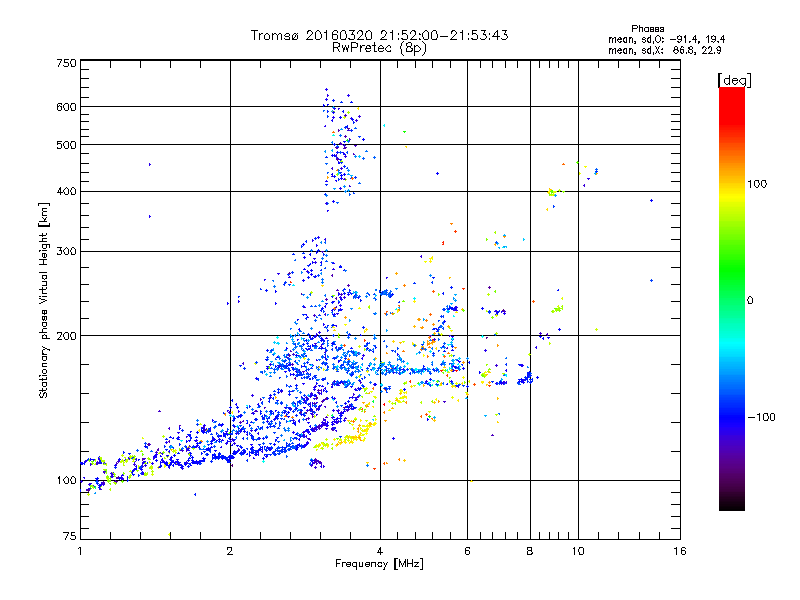Click the 'Stationary phase Virtual Height [km]' axis label

point(44,300)
